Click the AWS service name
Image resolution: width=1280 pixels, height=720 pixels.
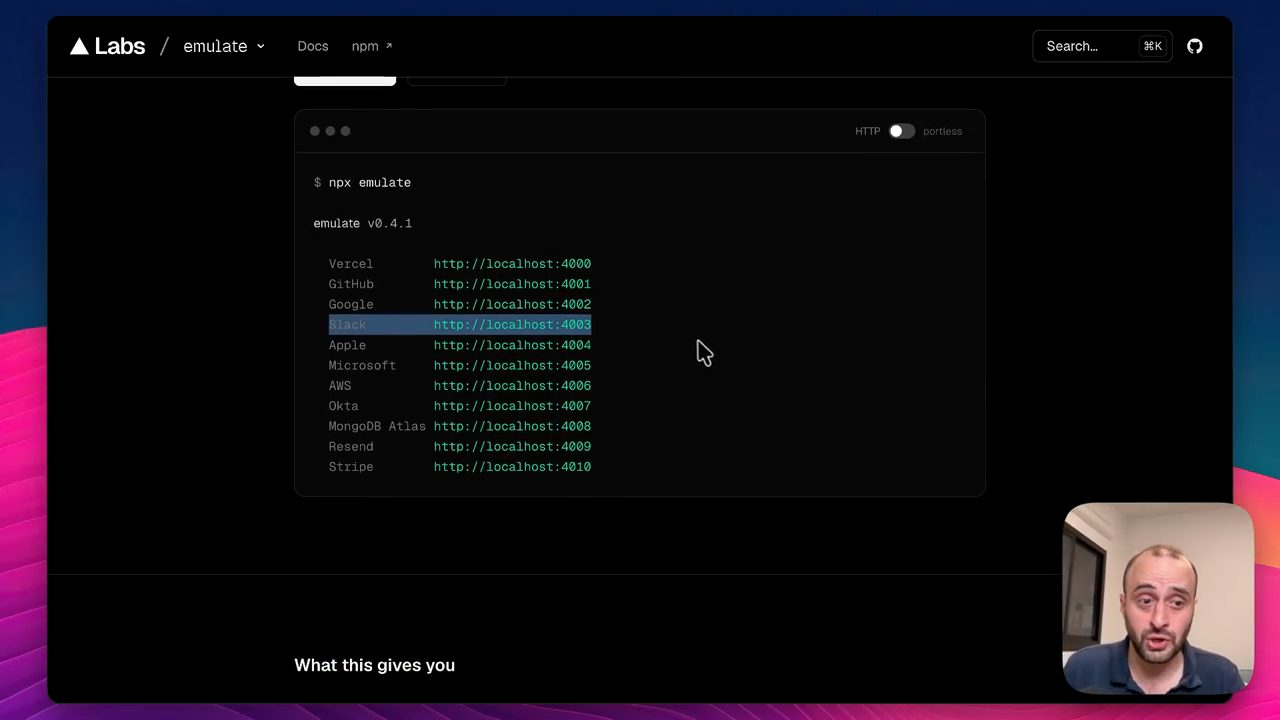click(x=340, y=386)
